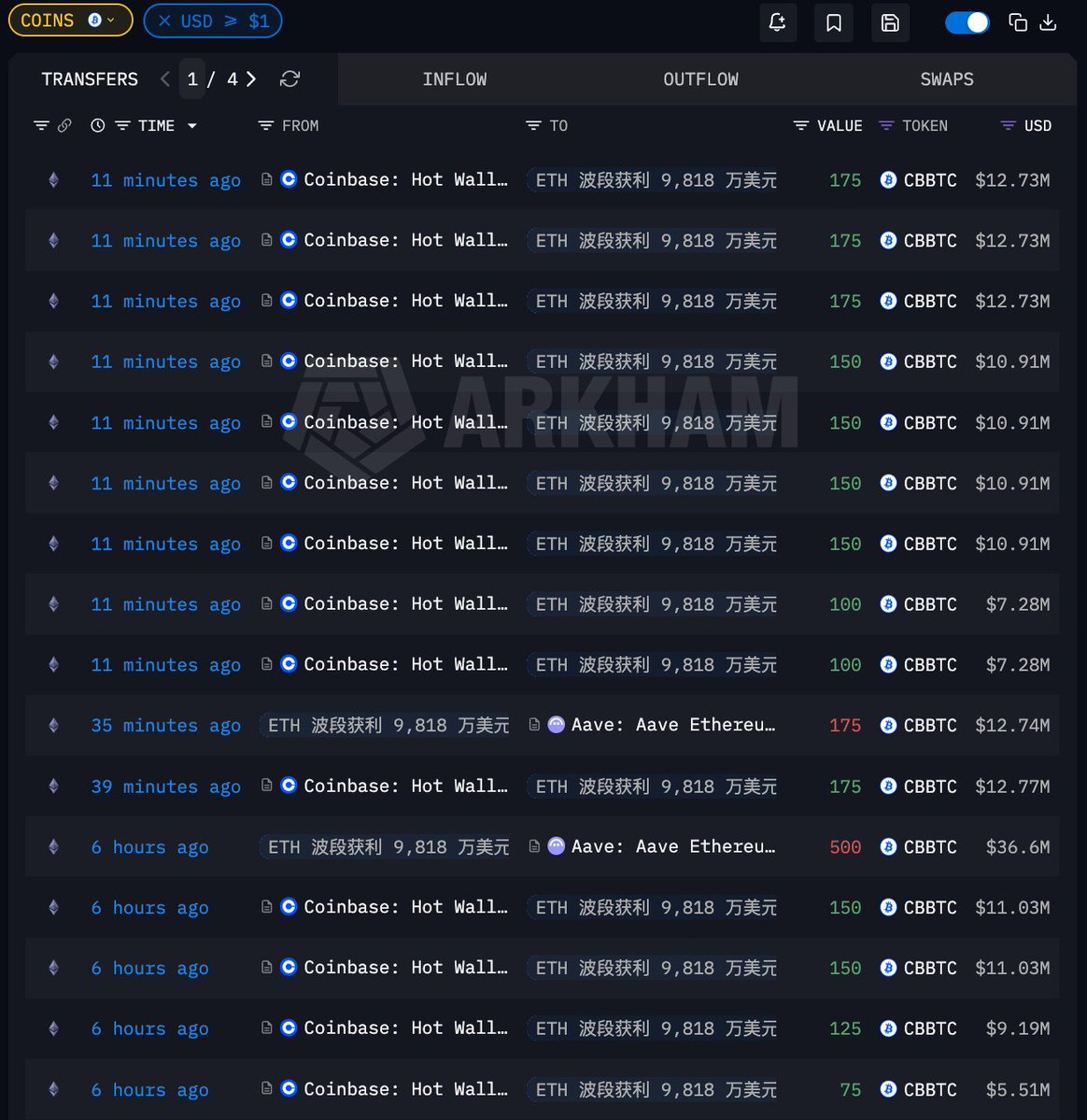
Task: Open the TOKEN column filter
Action: click(x=886, y=126)
